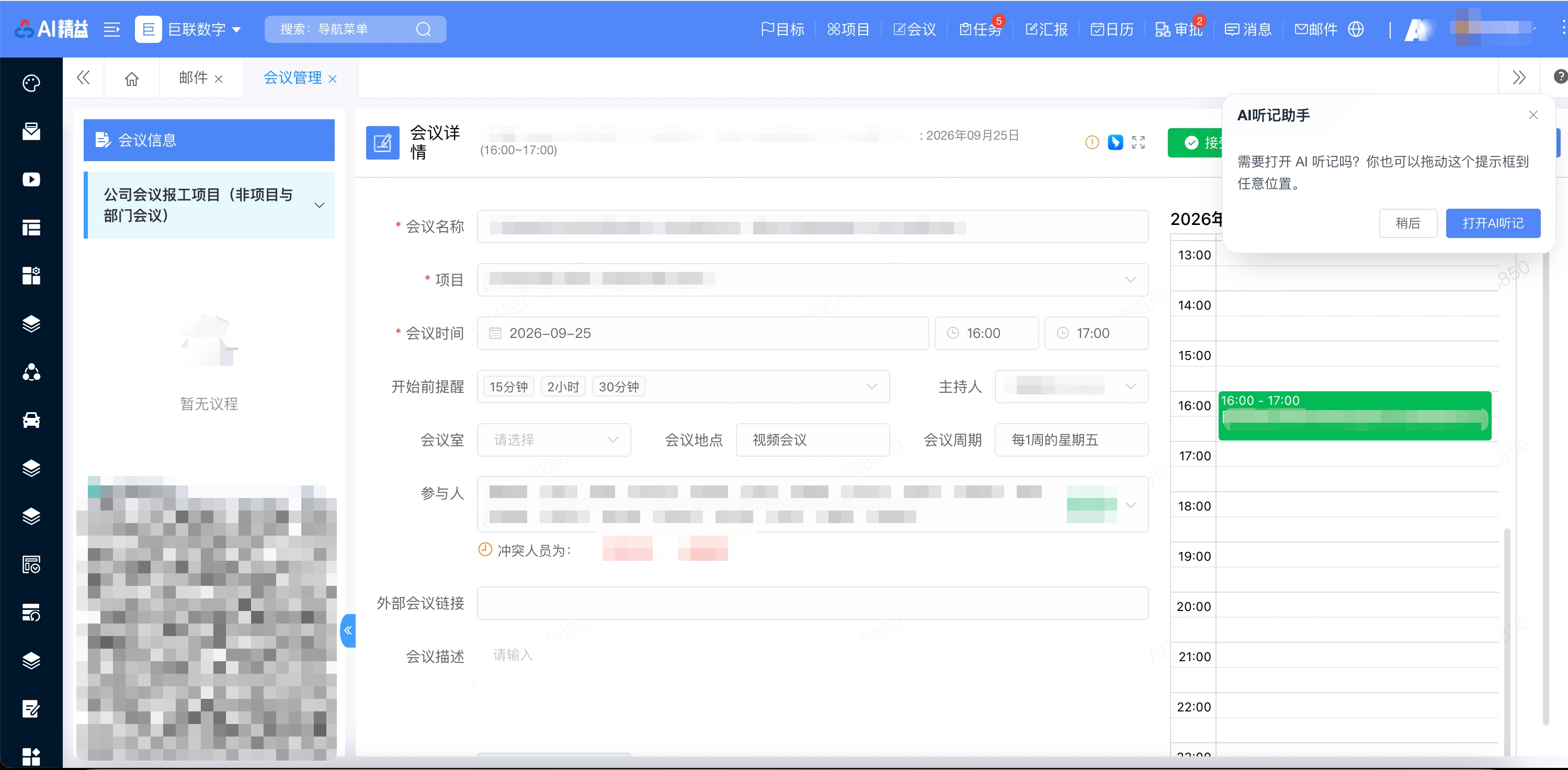1568x770 pixels.
Task: Open the mail envelope icon in sidebar
Action: 31,131
